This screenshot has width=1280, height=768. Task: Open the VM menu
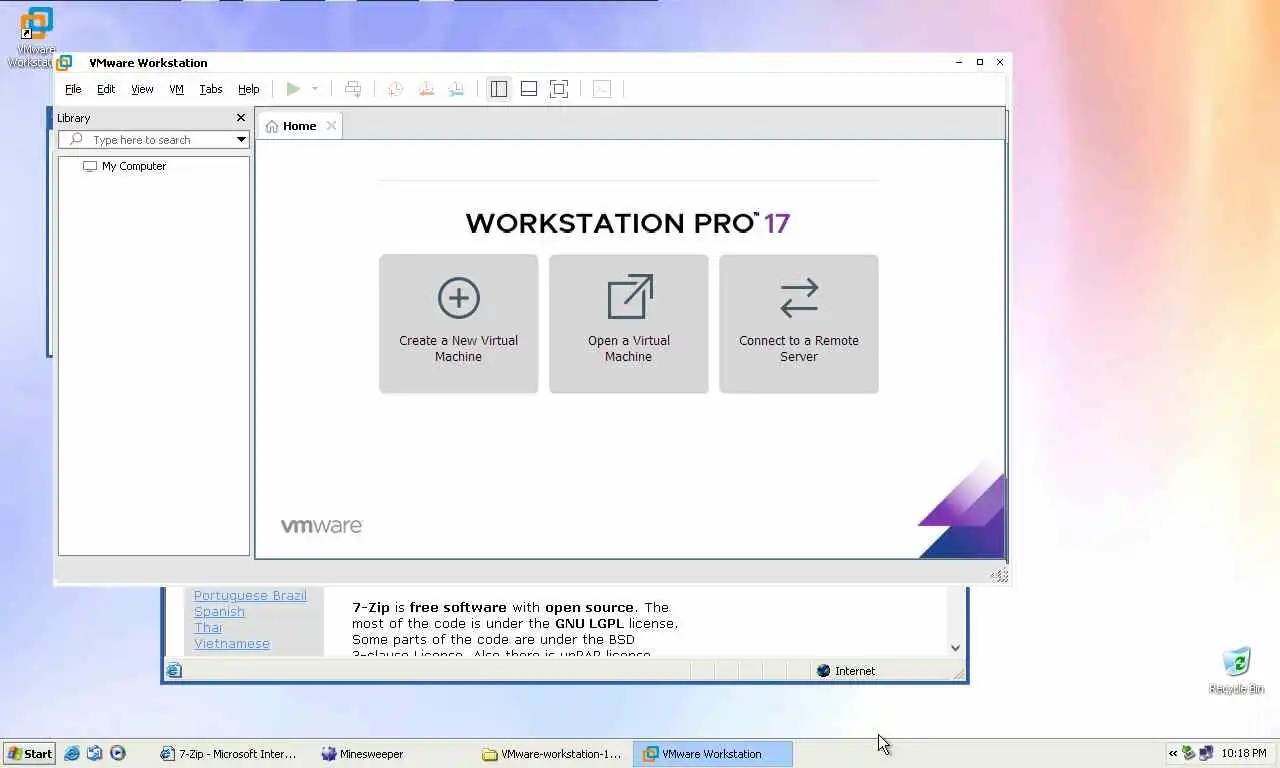coord(176,89)
